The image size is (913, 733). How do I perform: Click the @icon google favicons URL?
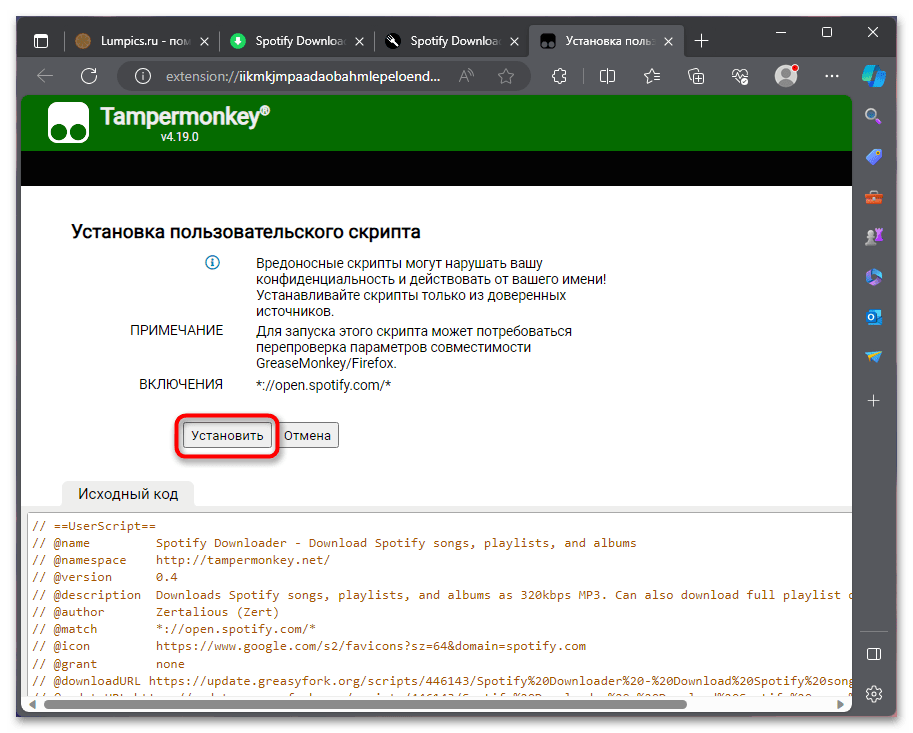click(x=371, y=646)
